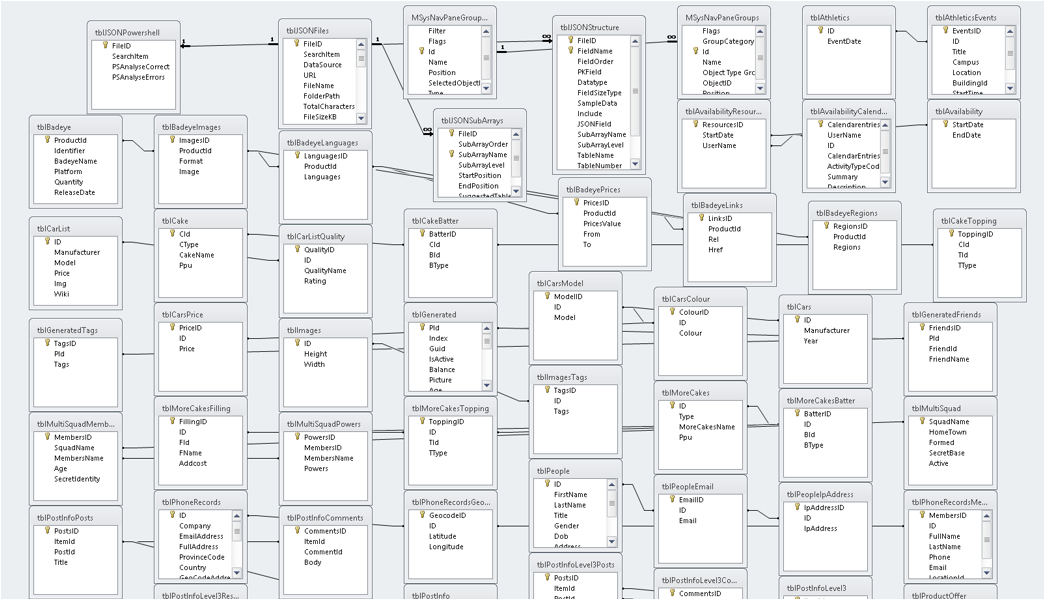This screenshot has width=1045, height=600.
Task: Select the key icon next to ModelID
Action: [547, 297]
